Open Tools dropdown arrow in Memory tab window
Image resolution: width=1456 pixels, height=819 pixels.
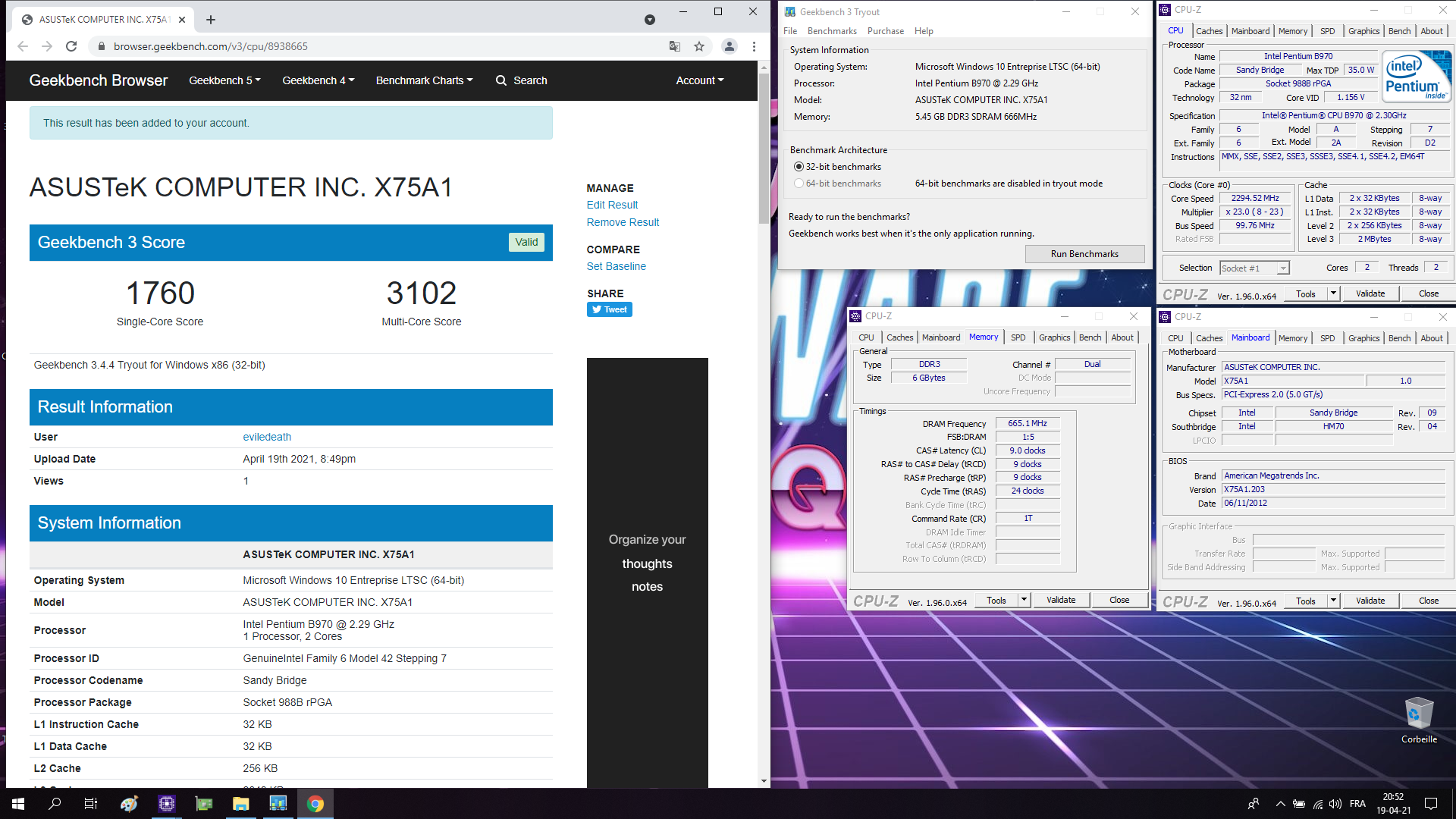[1024, 600]
